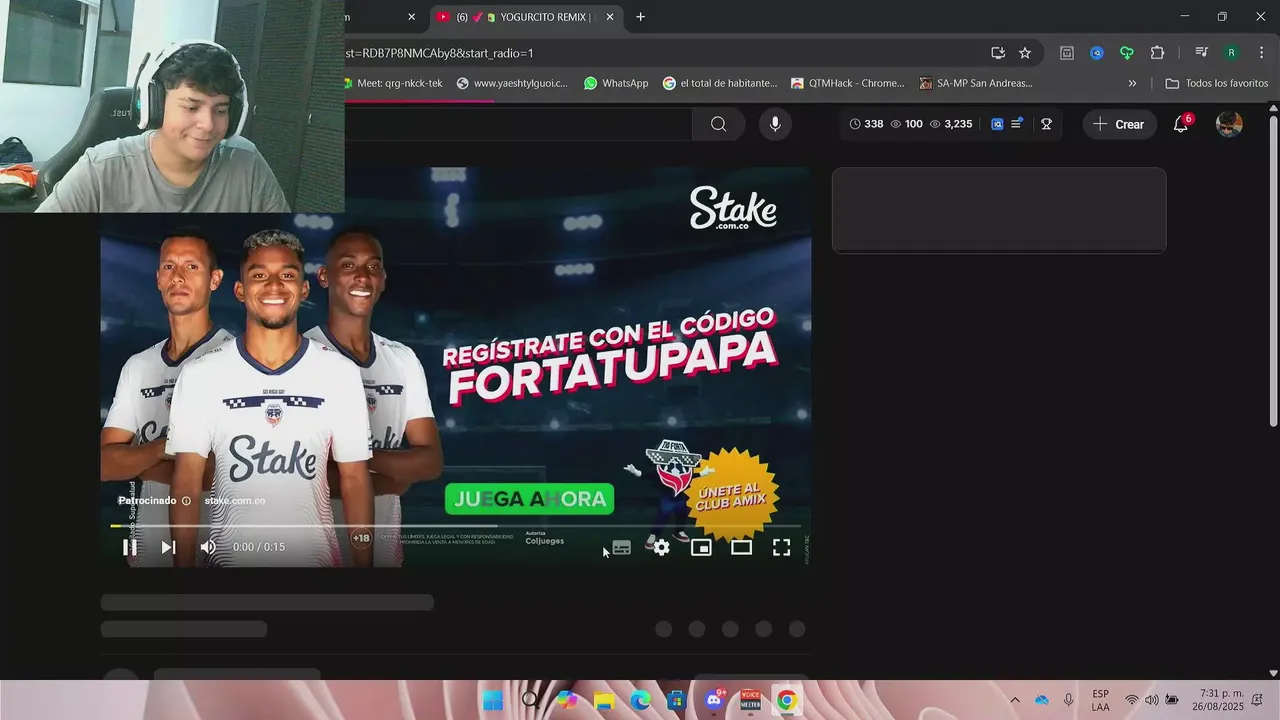This screenshot has height=720, width=1280.
Task: Click the video progress bar
Action: coord(455,526)
